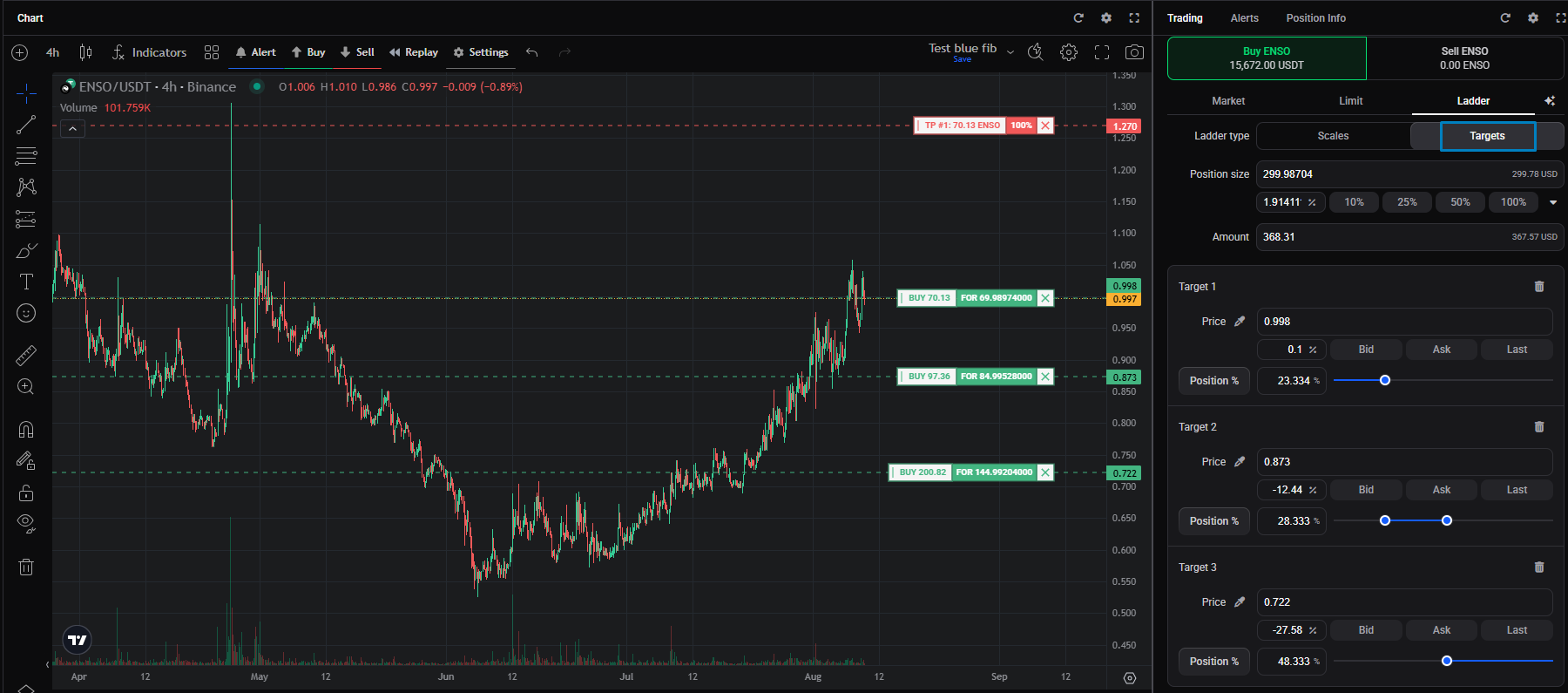This screenshot has height=693, width=1568.
Task: Select the Text annotation tool
Action: pos(26,282)
